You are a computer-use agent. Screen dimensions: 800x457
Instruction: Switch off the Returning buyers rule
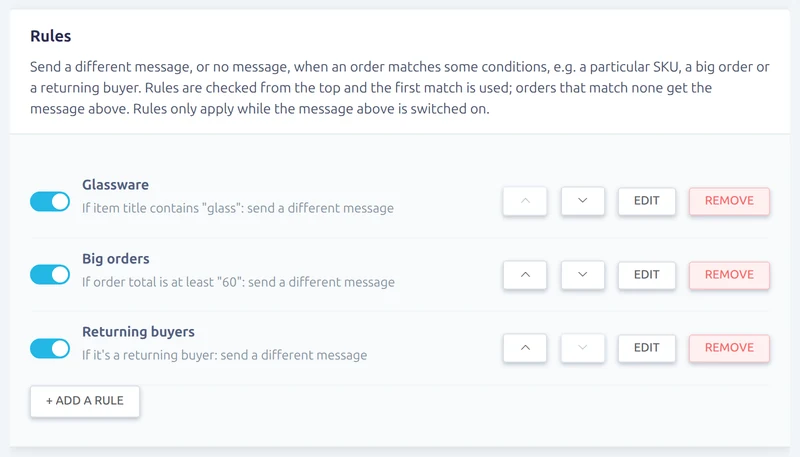(50, 349)
